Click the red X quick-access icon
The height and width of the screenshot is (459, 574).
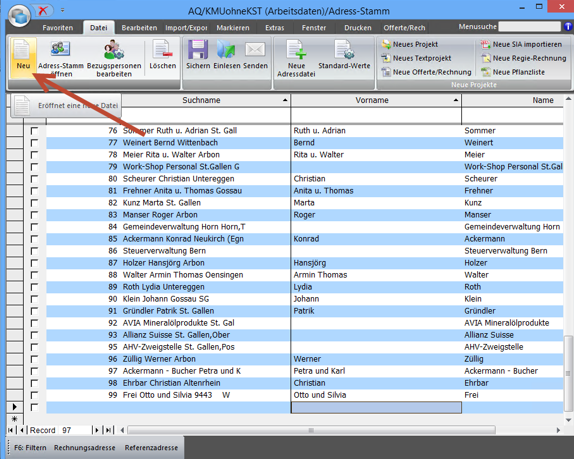tap(43, 11)
